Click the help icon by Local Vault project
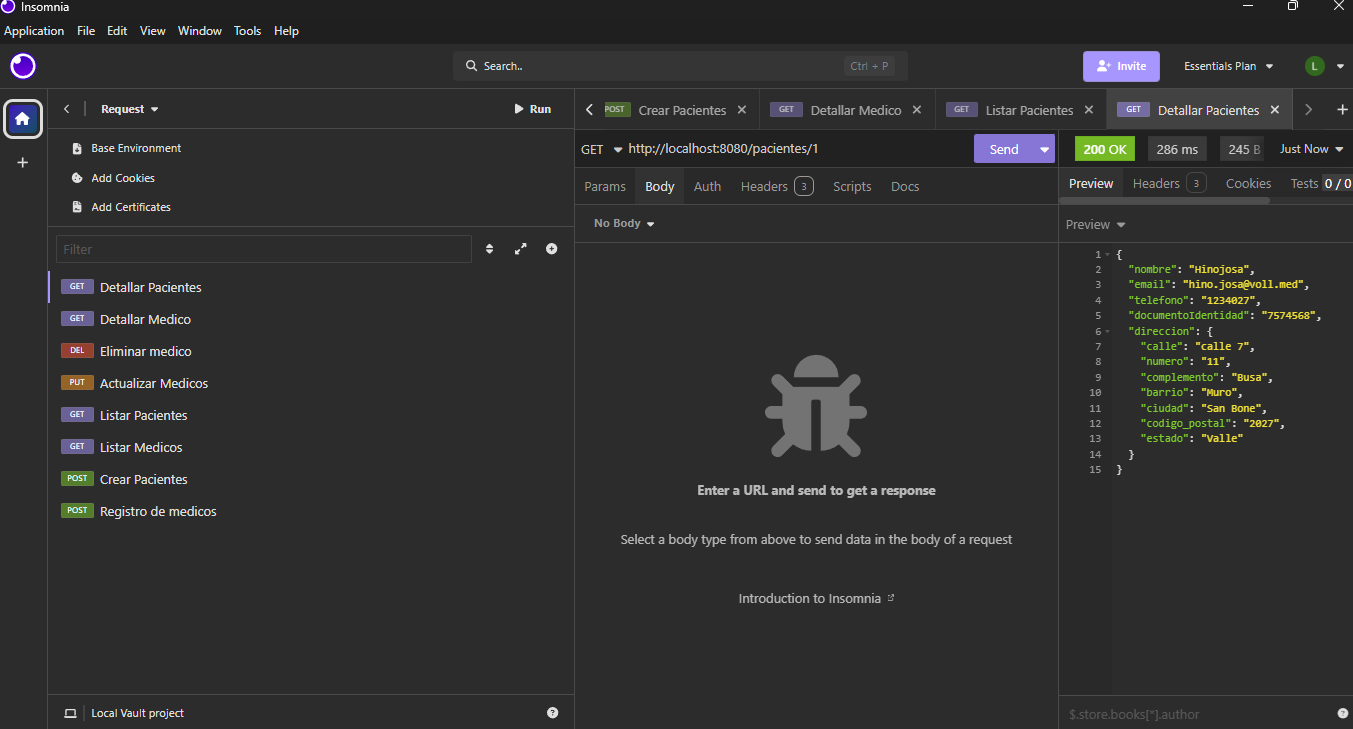 553,713
